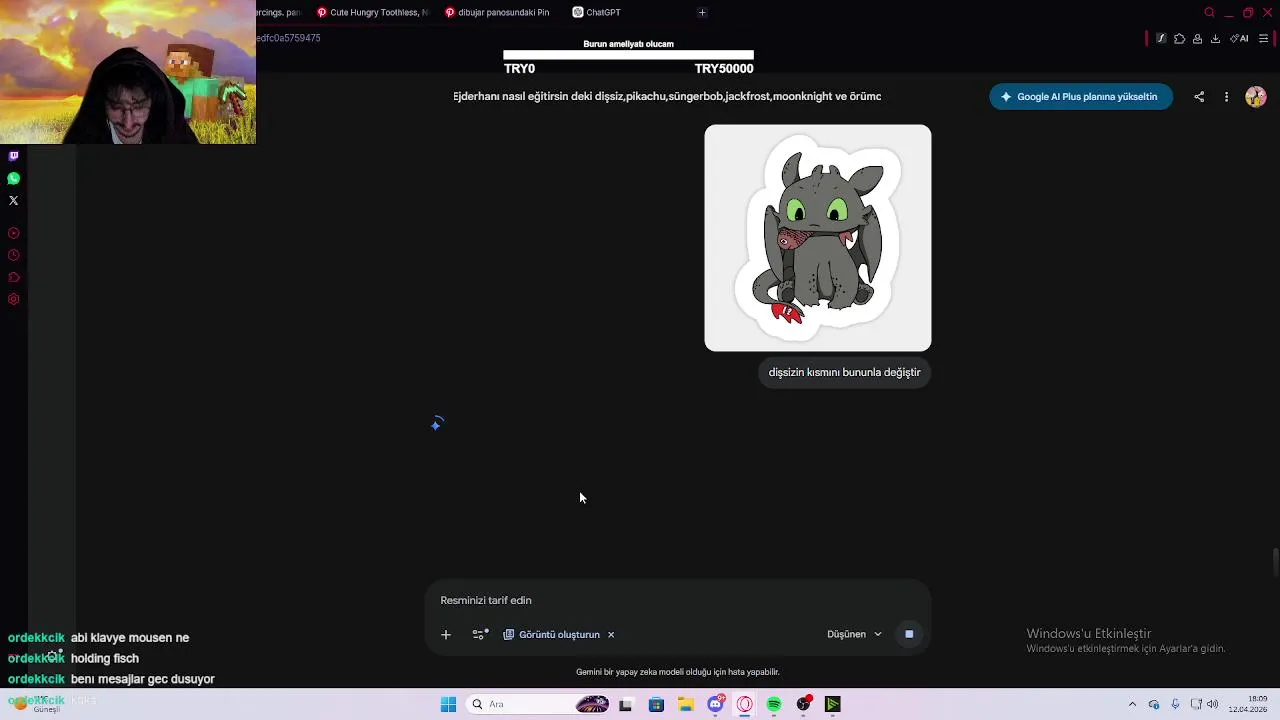Open the browser profile account icon
The height and width of the screenshot is (720, 1280).
1197,38
